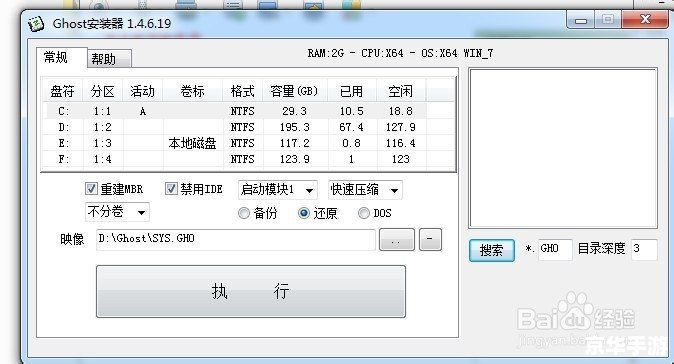The width and height of the screenshot is (674, 364).
Task: Click the empty search results list box
Action: (x=563, y=148)
